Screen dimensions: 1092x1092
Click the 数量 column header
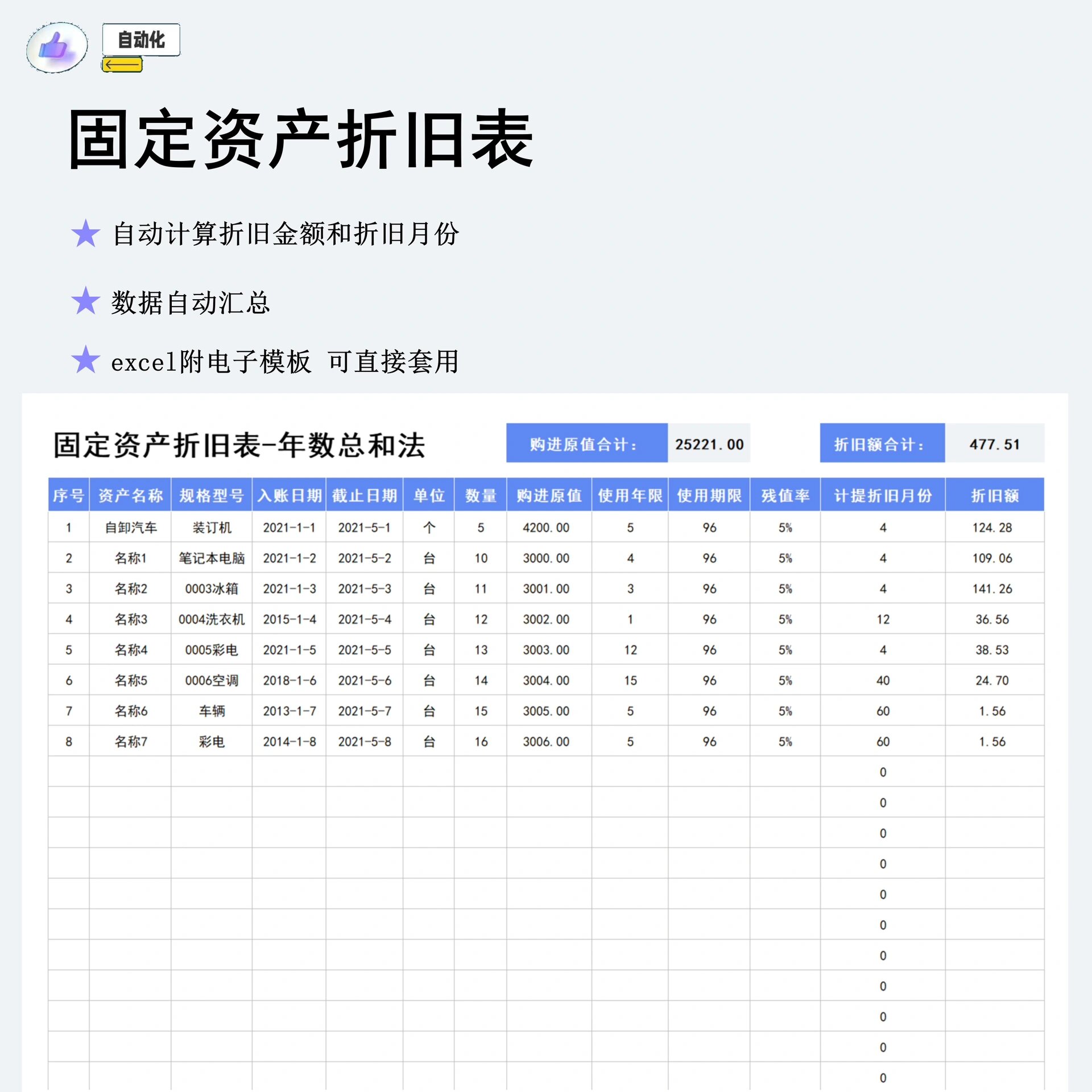[481, 495]
